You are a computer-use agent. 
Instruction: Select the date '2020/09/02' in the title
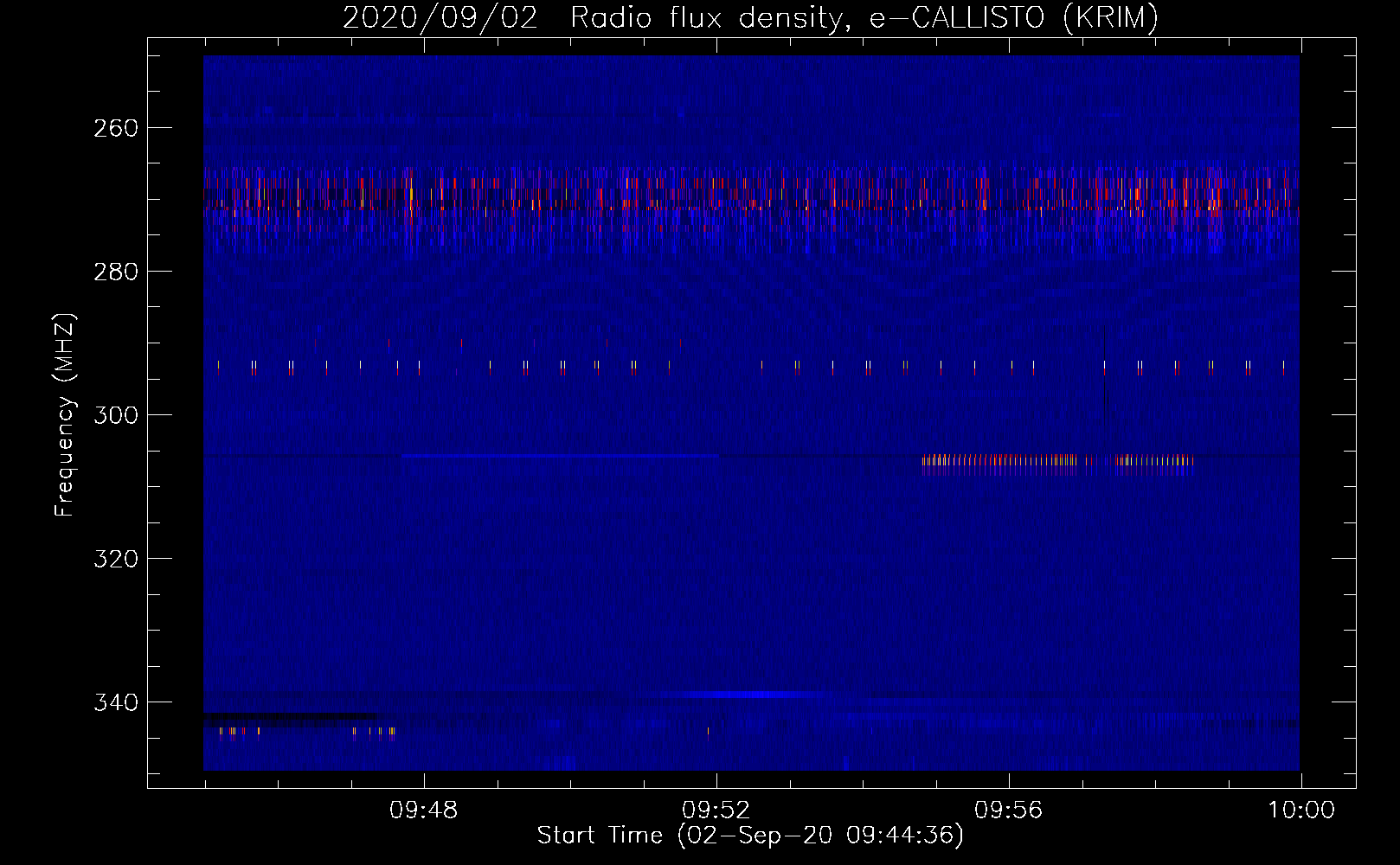(440, 17)
